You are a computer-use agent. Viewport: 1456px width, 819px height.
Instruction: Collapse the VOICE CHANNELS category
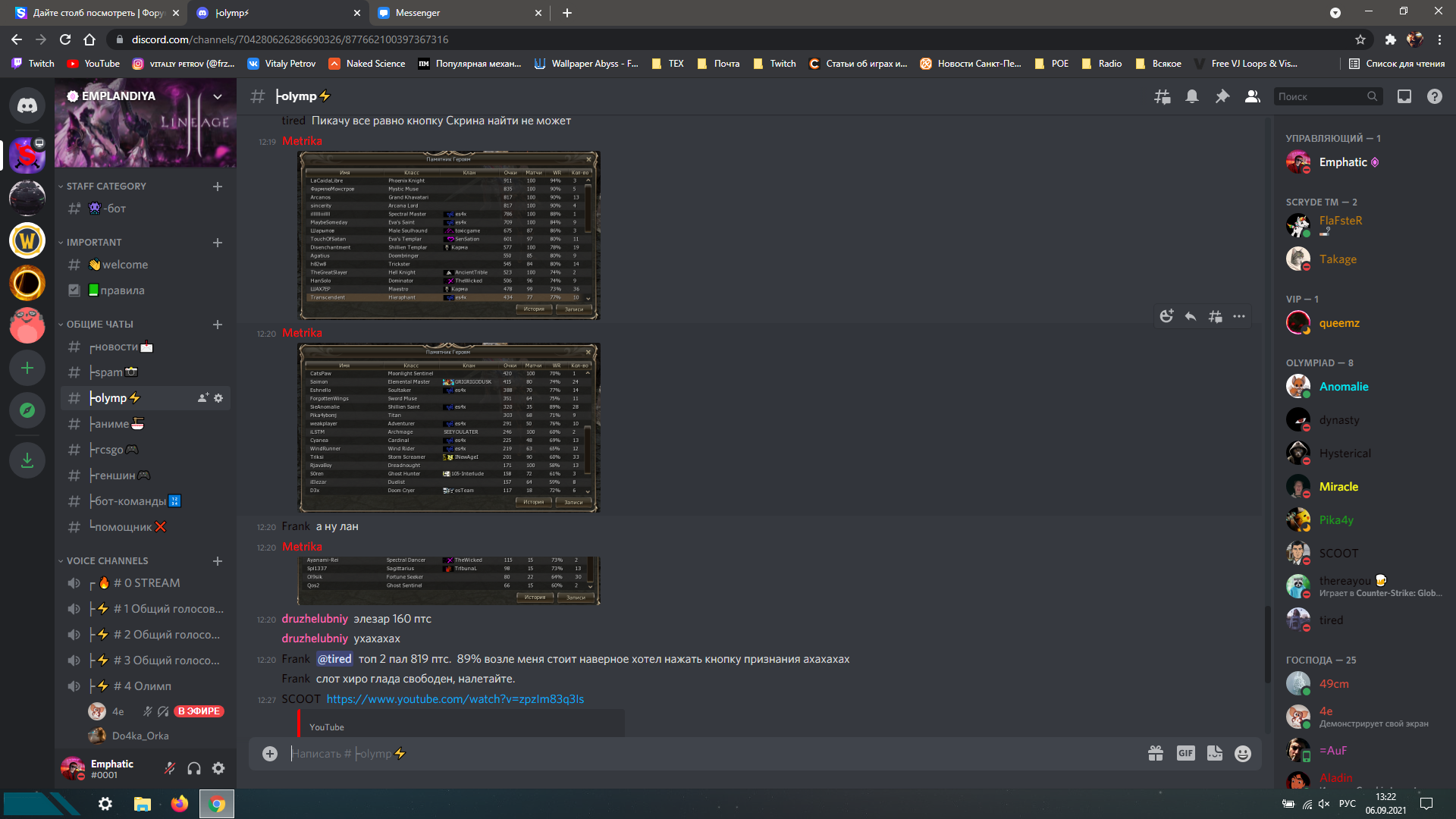point(107,560)
